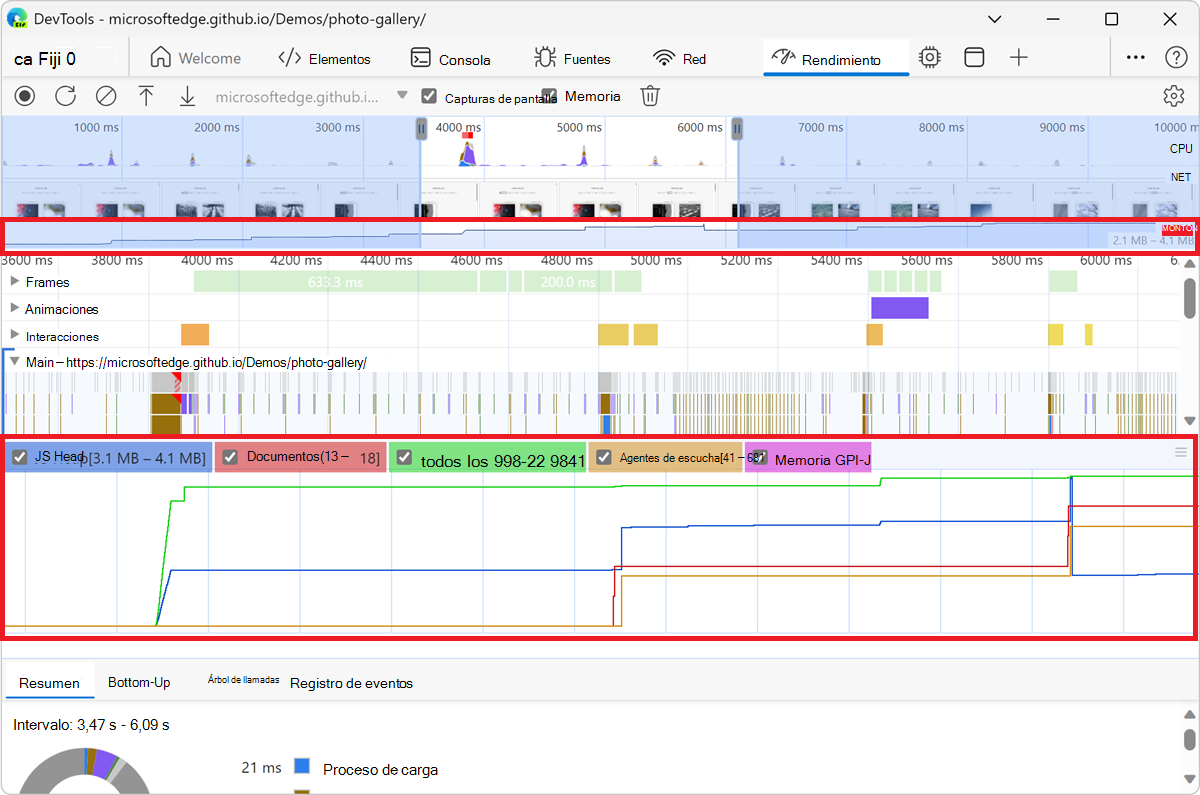Load a profile with upload arrow icon

click(x=146, y=96)
